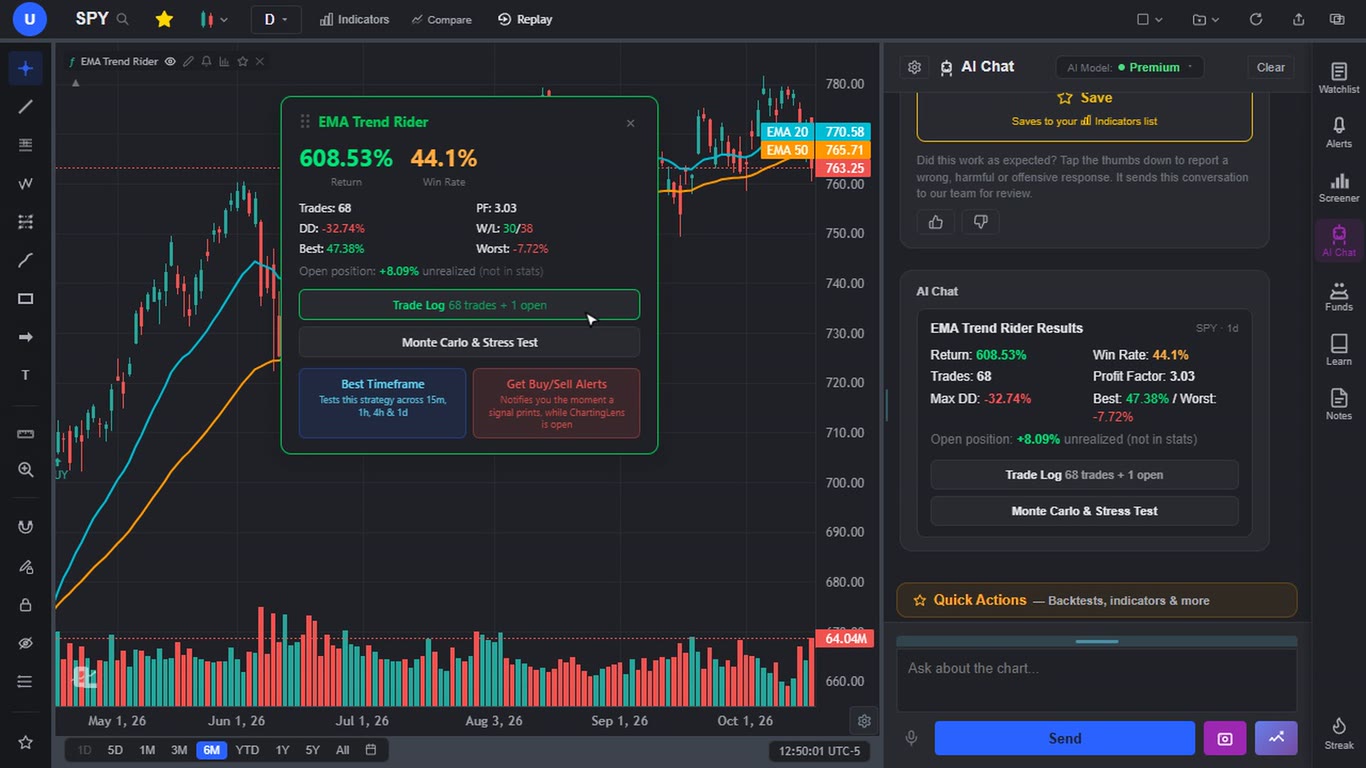
Task: Start voice input with the microphone
Action: coord(911,738)
